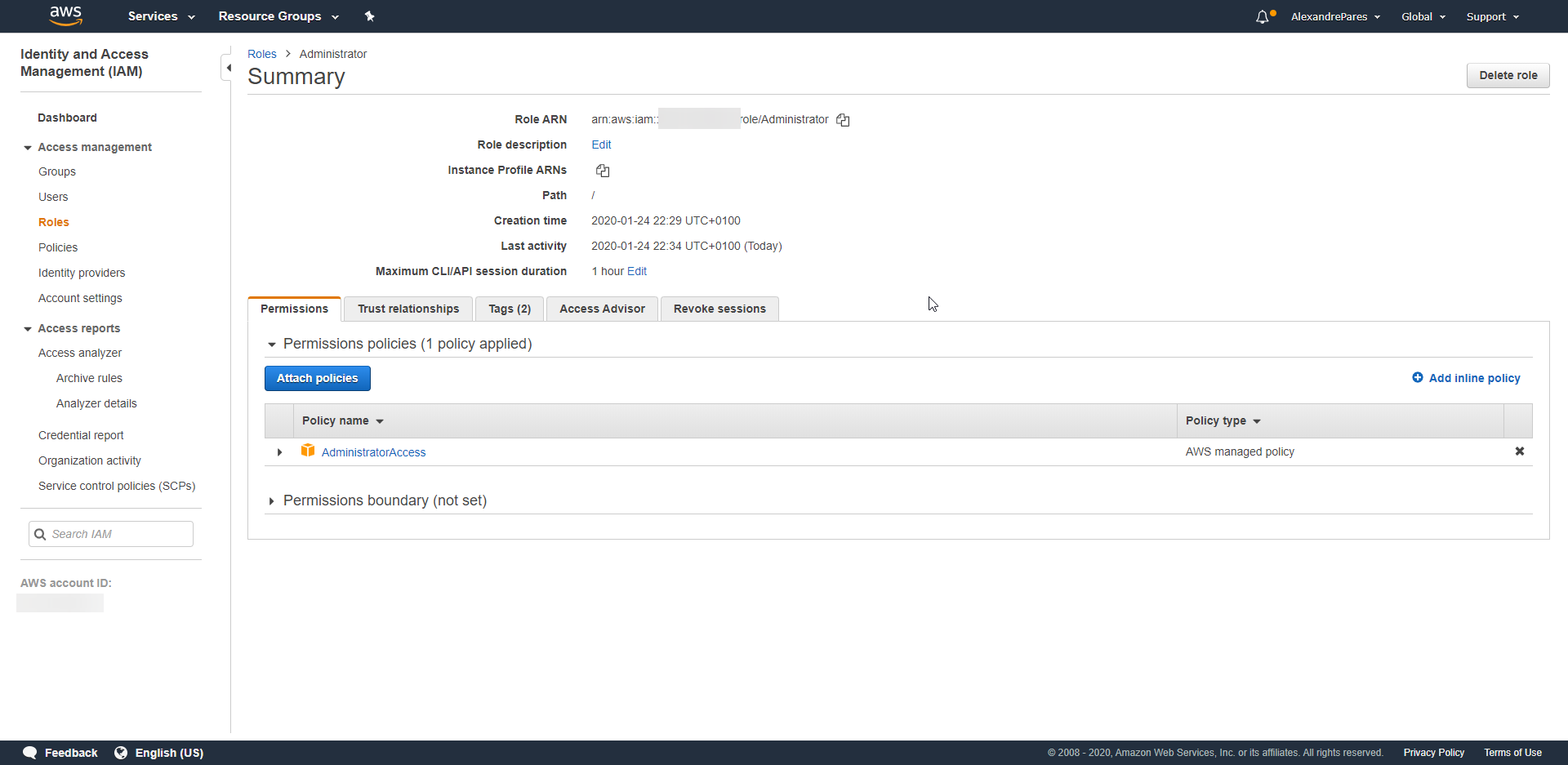1568x765 pixels.
Task: Expand the AdministratorAccess policy row arrow
Action: pyautogui.click(x=279, y=452)
